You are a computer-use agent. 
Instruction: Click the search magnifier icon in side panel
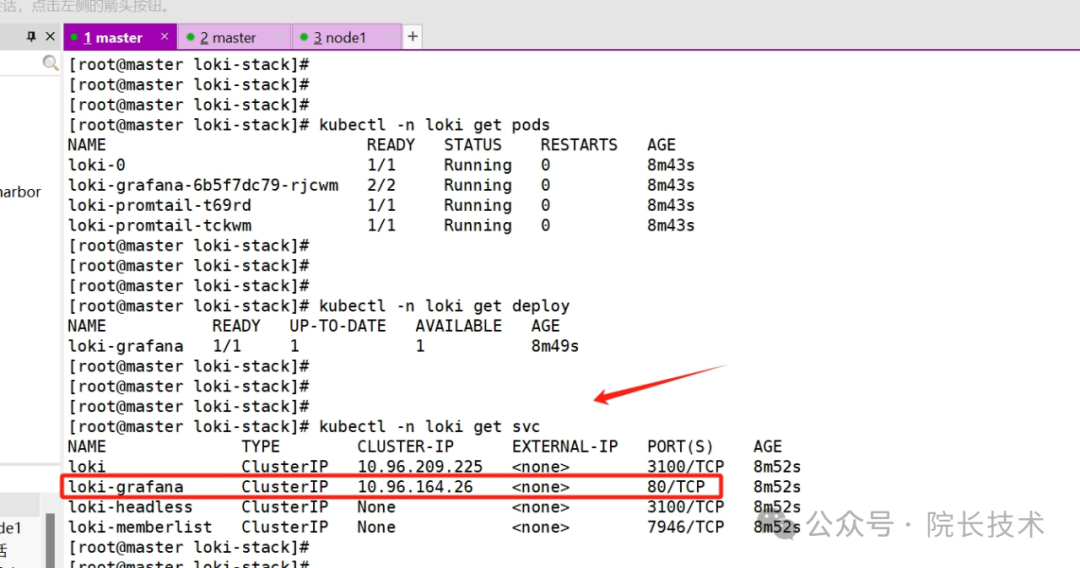[50, 63]
